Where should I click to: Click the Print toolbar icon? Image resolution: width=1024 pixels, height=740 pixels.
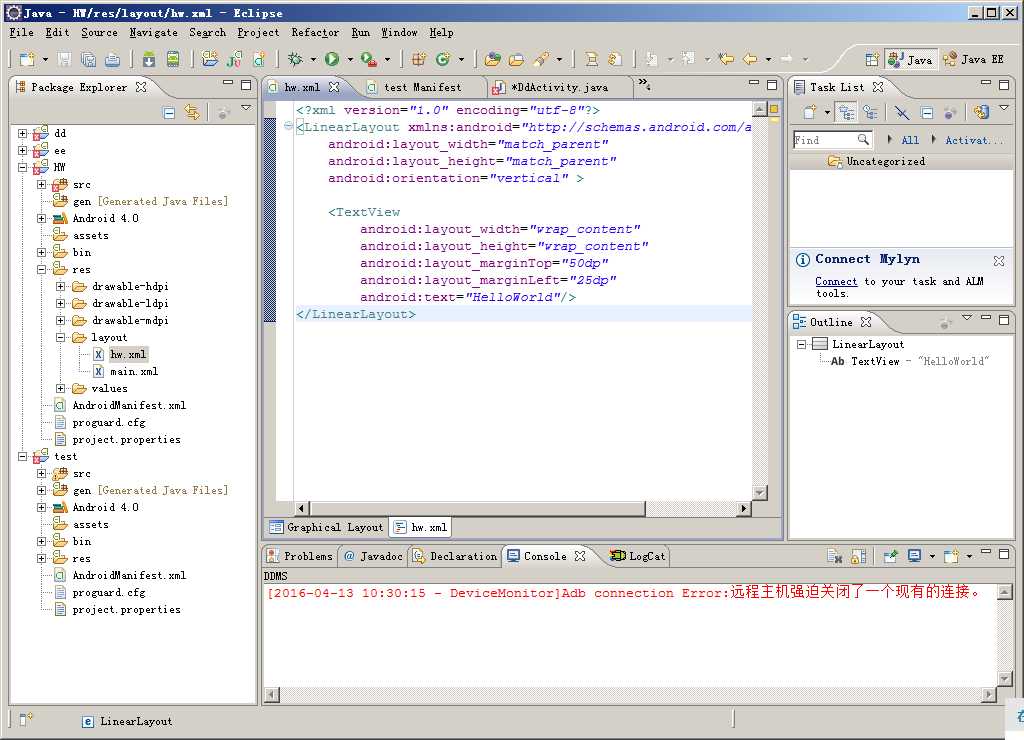click(x=112, y=59)
